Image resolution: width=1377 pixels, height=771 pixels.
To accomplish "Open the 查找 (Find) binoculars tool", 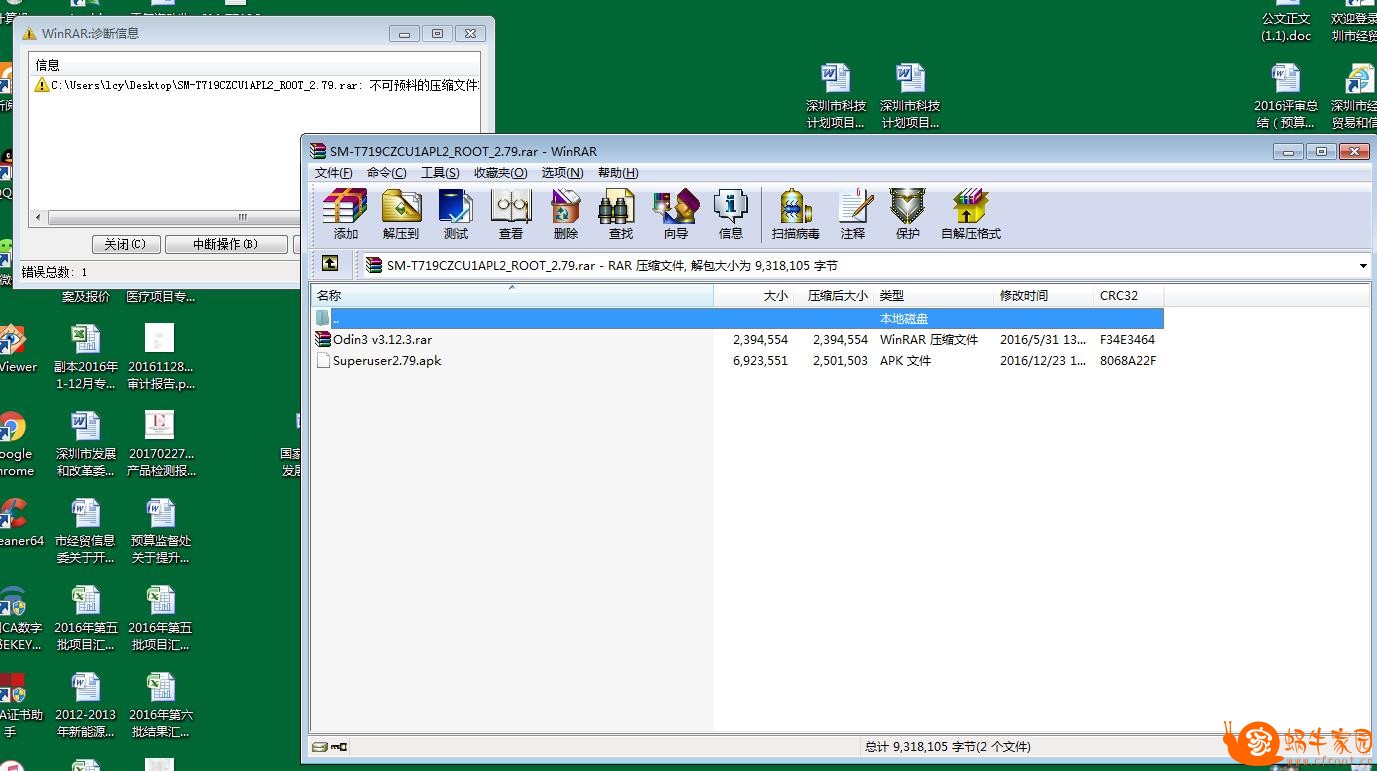I will click(x=621, y=214).
